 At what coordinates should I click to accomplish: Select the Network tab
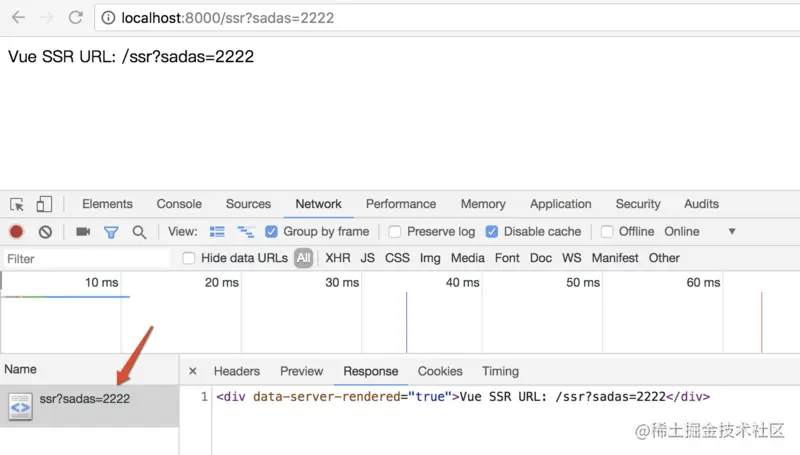[318, 204]
